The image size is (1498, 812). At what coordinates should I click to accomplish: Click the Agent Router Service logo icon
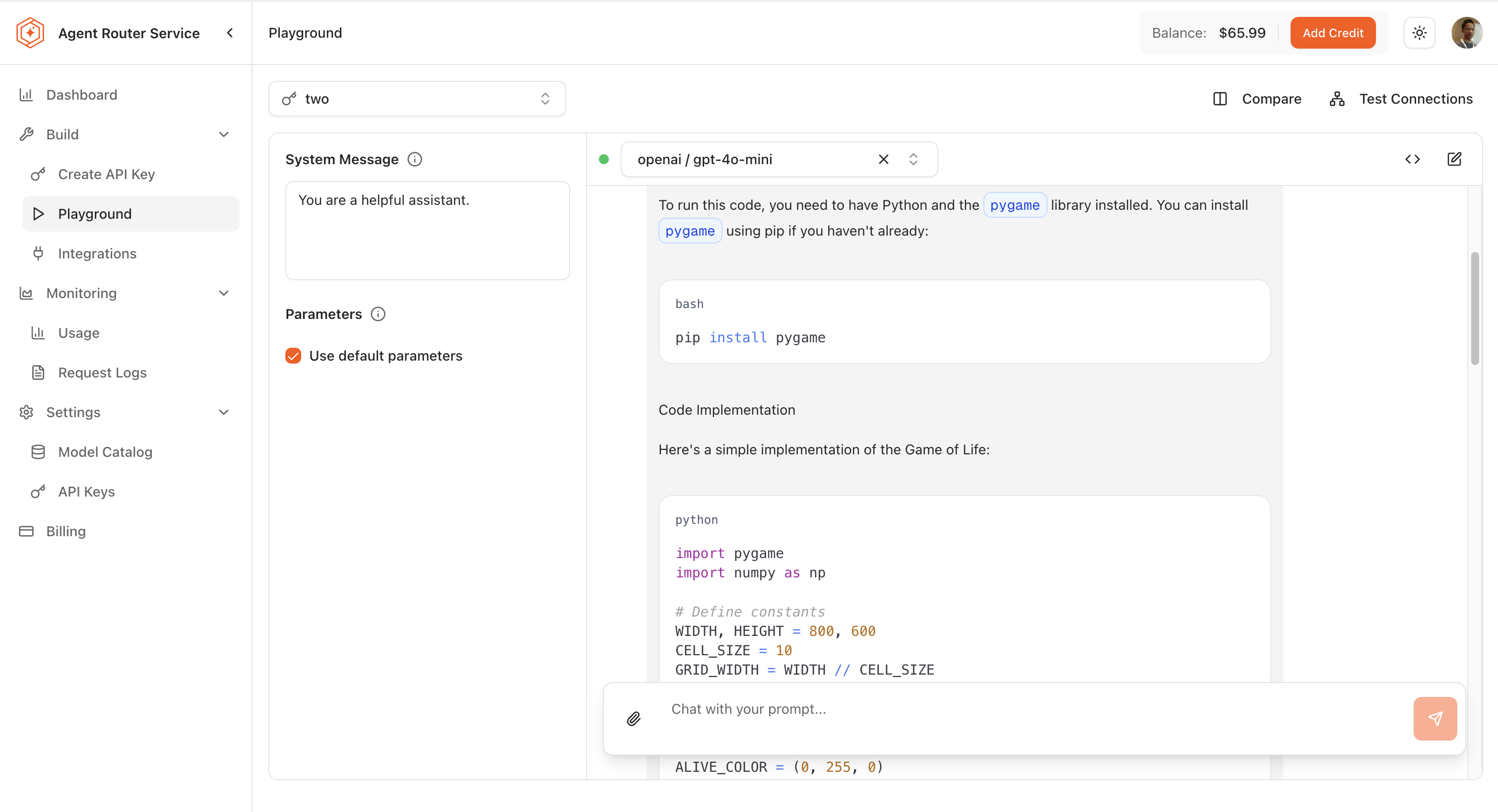(x=30, y=33)
